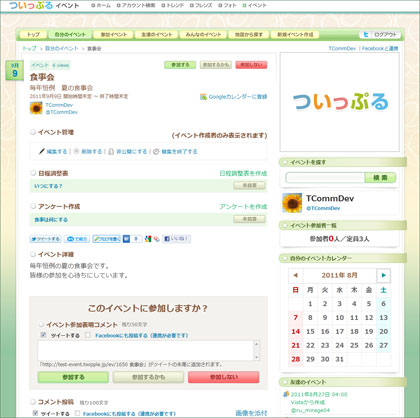Click the button in the 食事は何にする row
Viewport: 420px width, 418px height.
point(249,219)
